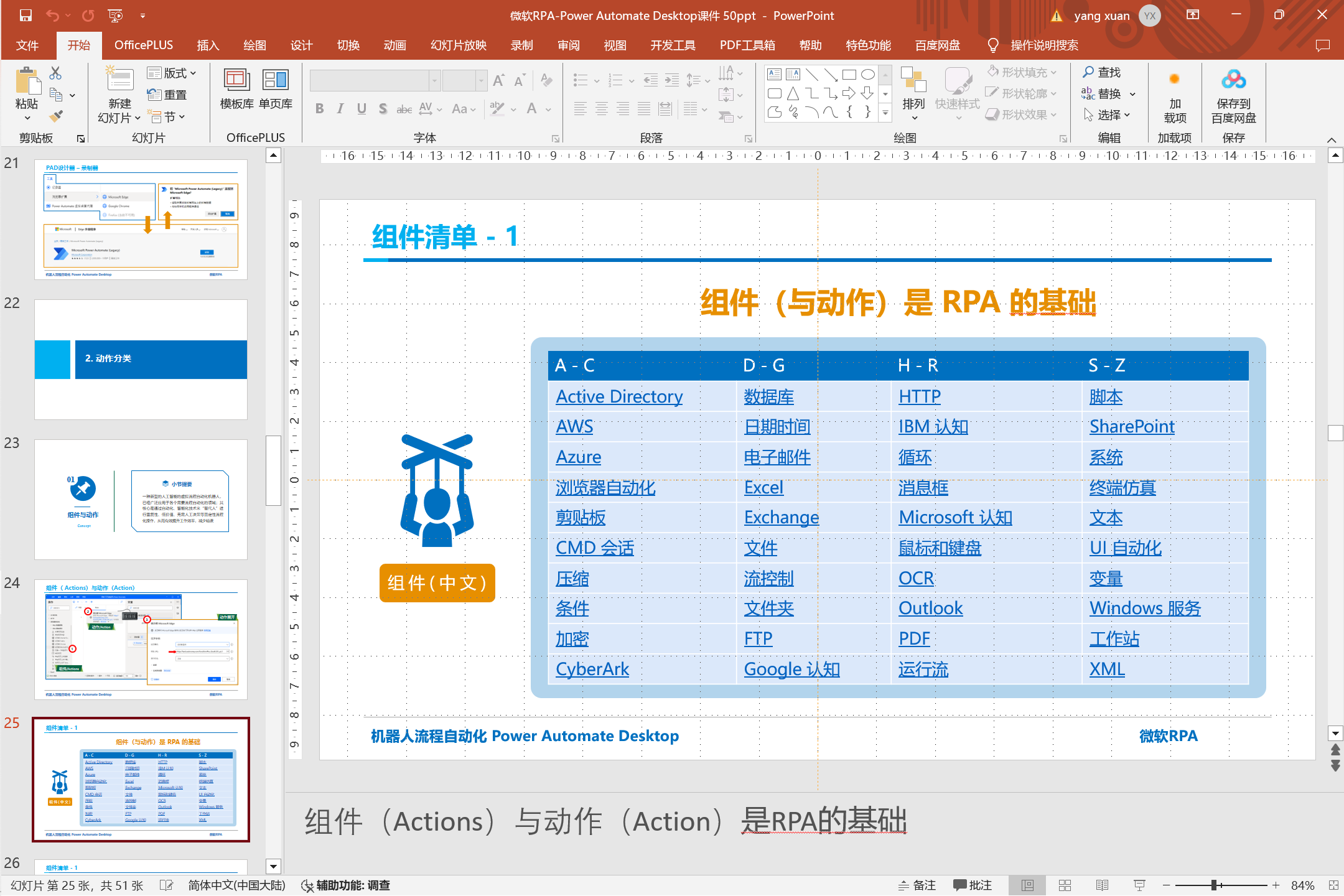The image size is (1344, 896).
Task: Switch to slide sorter view icon
Action: point(1065,885)
